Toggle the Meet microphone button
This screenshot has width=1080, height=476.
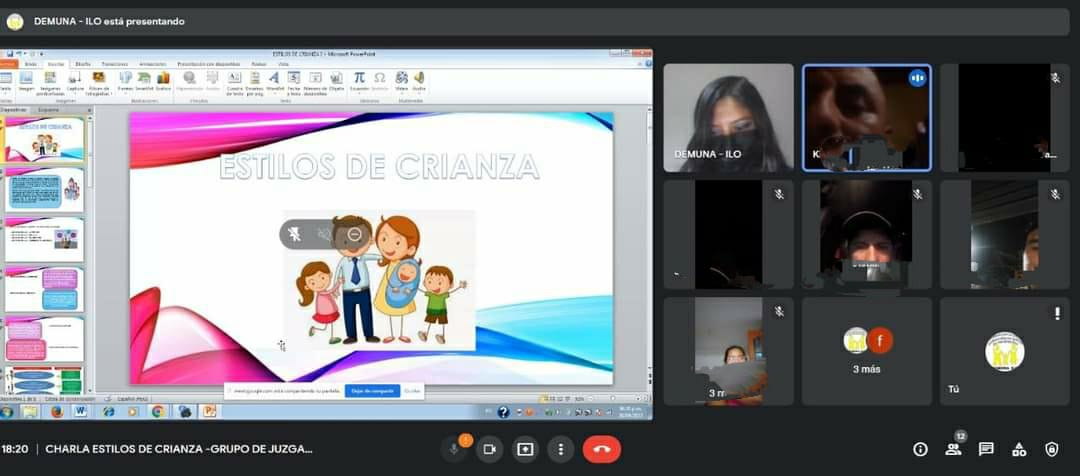[x=453, y=449]
